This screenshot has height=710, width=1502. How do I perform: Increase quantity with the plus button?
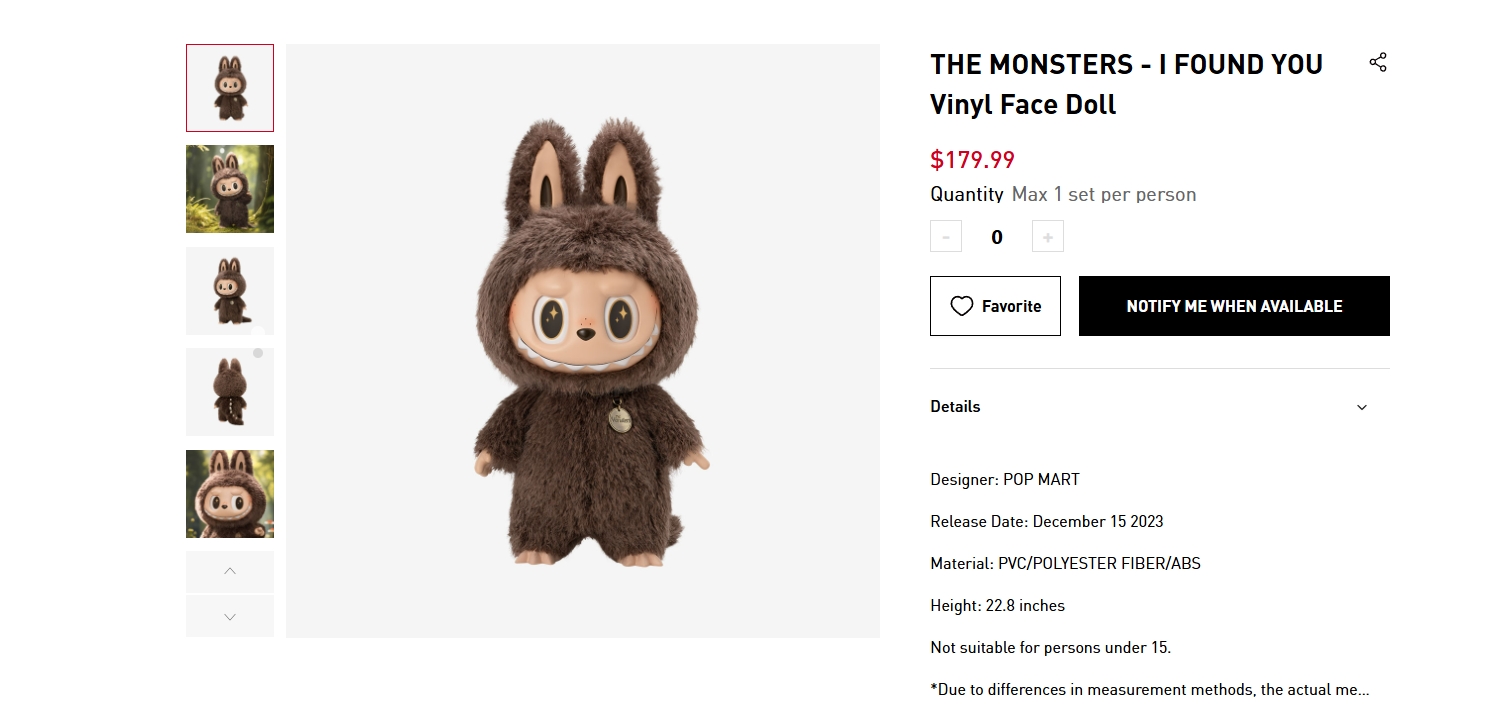[x=1048, y=237]
